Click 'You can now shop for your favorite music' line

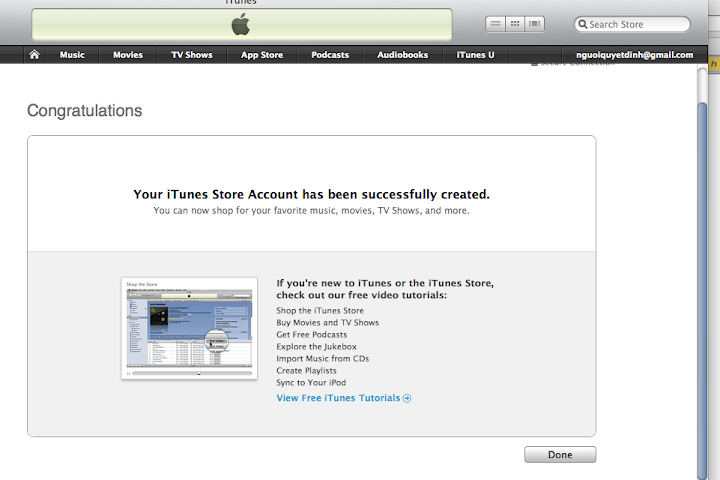tap(311, 210)
